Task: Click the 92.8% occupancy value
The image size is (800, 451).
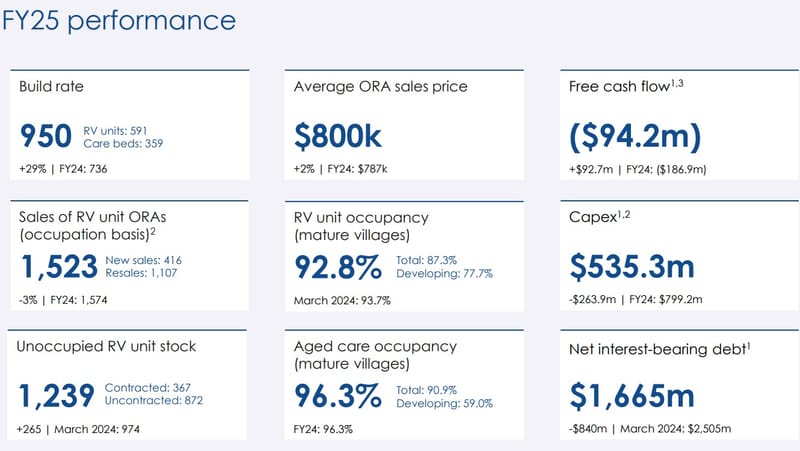Action: (x=338, y=267)
